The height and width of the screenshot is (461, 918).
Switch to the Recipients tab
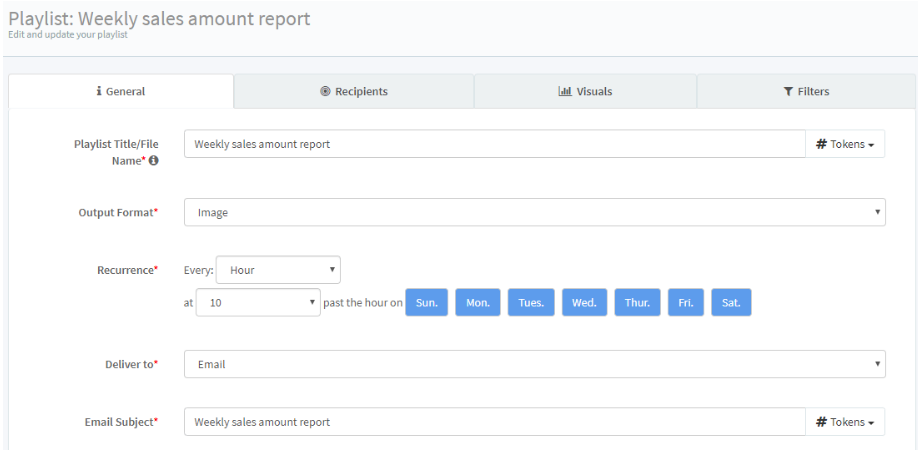point(353,91)
